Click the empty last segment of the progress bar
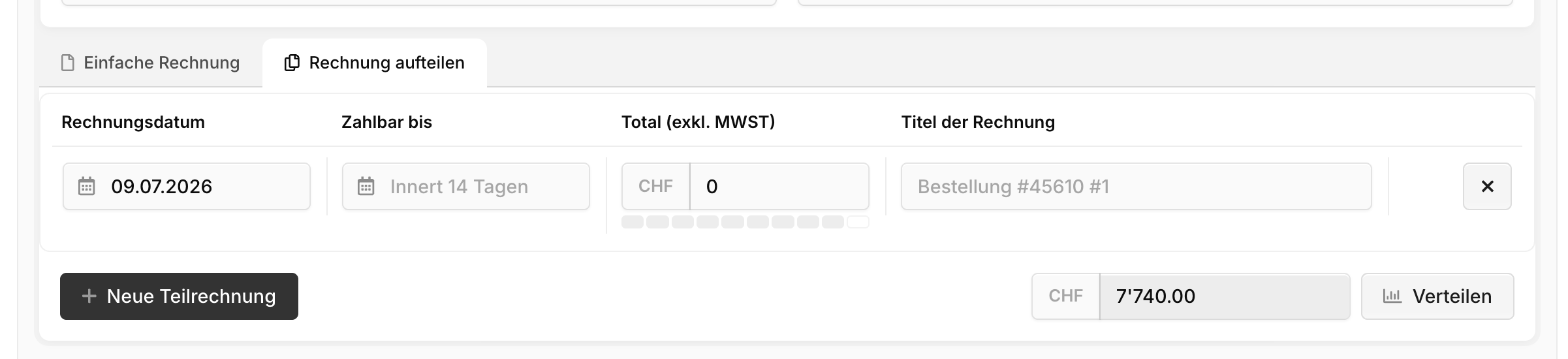Image resolution: width=1568 pixels, height=359 pixels. (858, 222)
